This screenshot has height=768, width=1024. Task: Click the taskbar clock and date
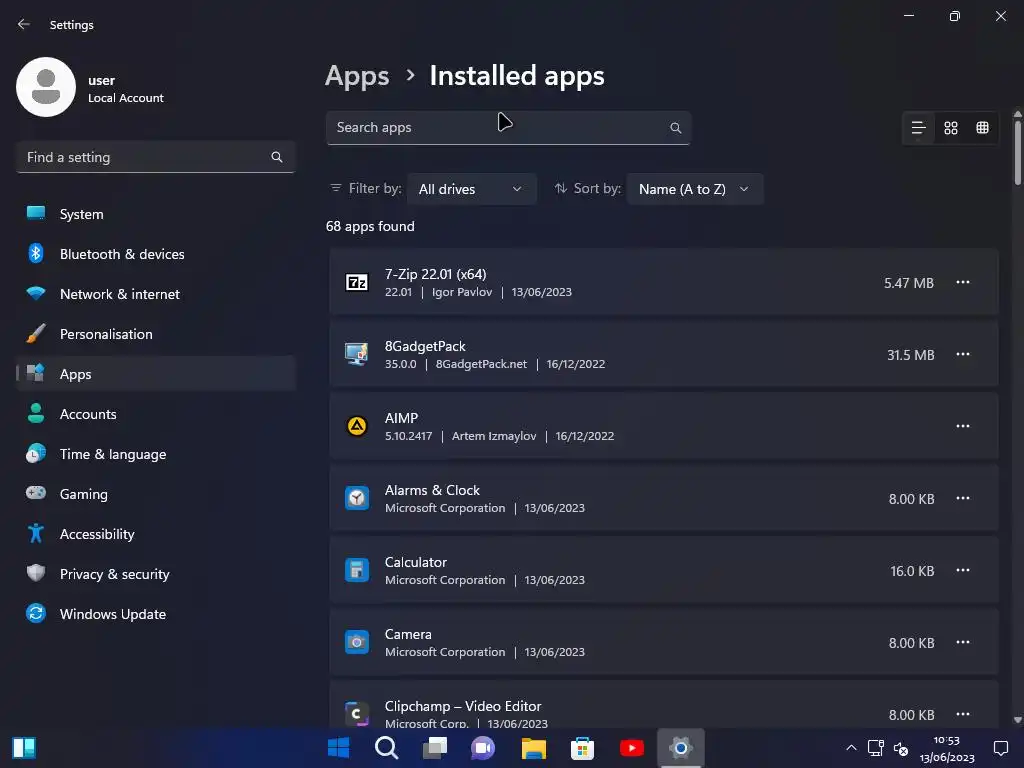coord(947,748)
